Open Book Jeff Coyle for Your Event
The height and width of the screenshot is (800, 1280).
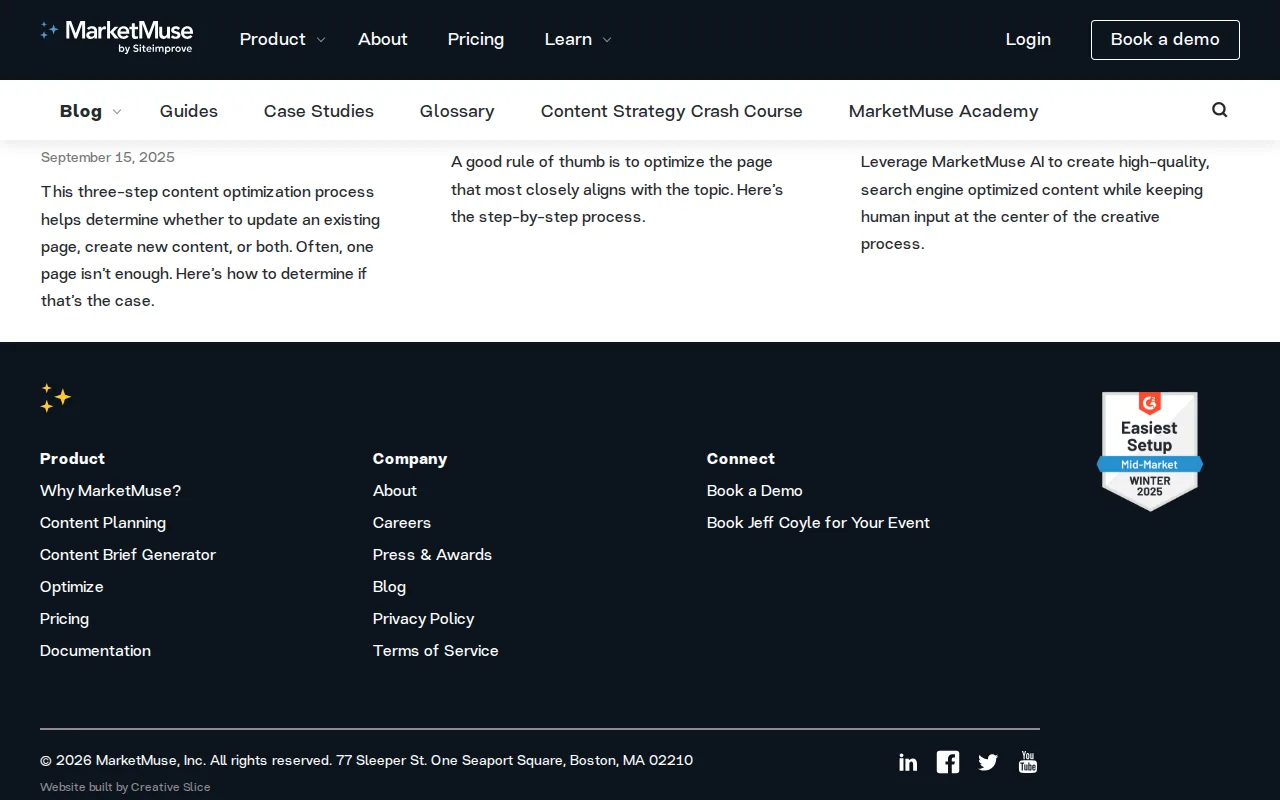(818, 522)
